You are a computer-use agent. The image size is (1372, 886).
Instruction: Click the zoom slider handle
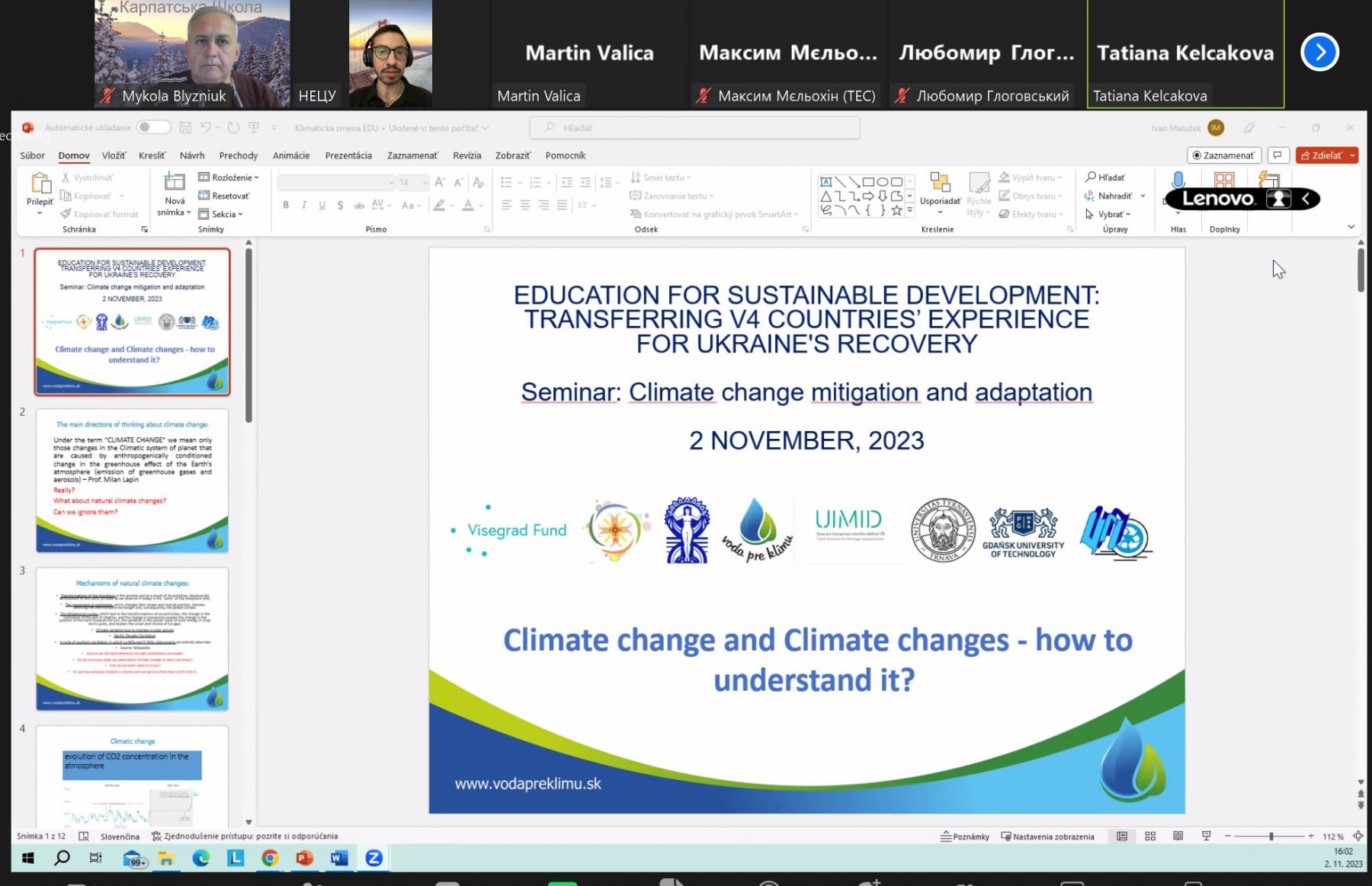tap(1271, 836)
